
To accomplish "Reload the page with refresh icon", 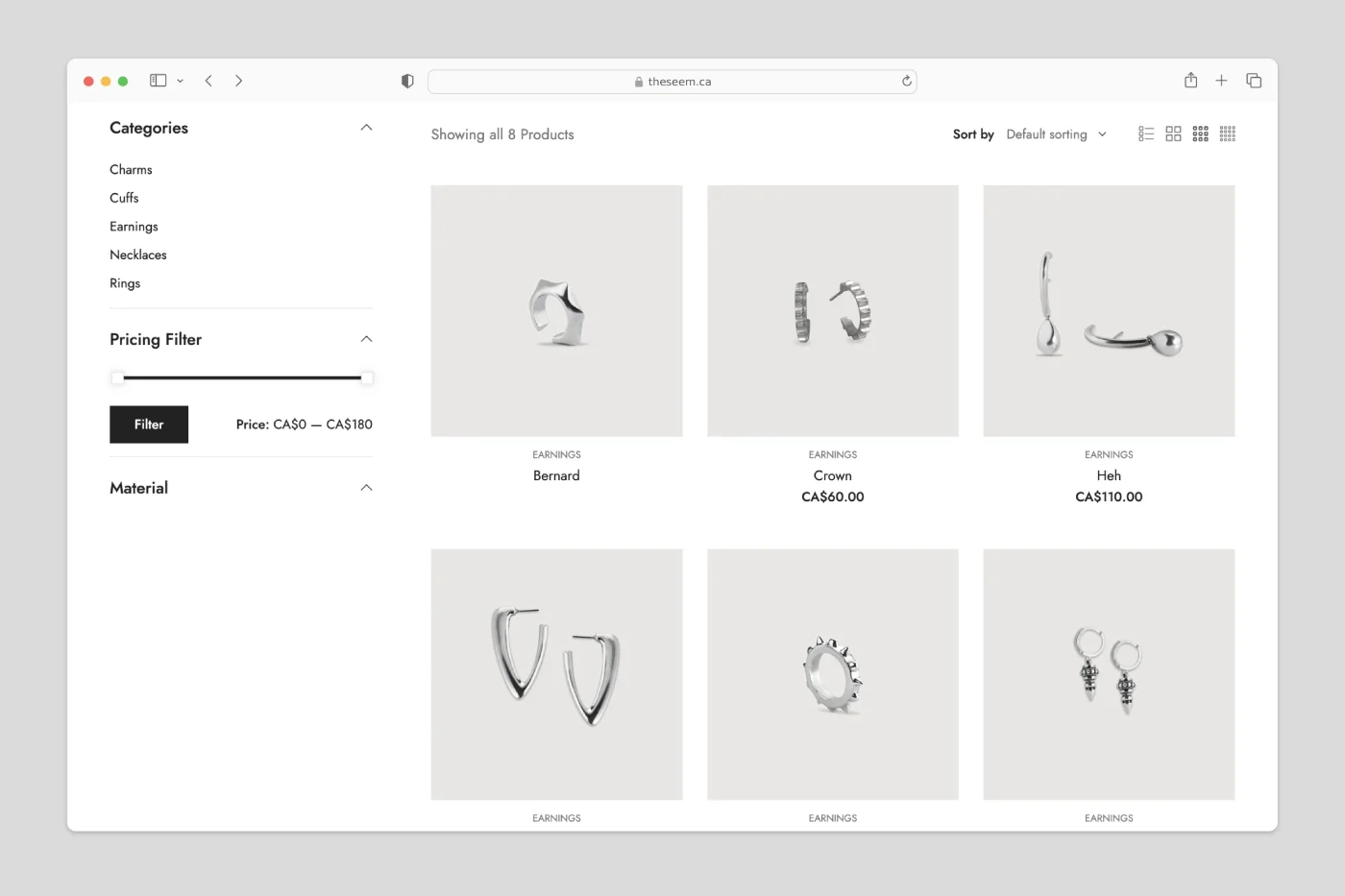I will tap(906, 82).
